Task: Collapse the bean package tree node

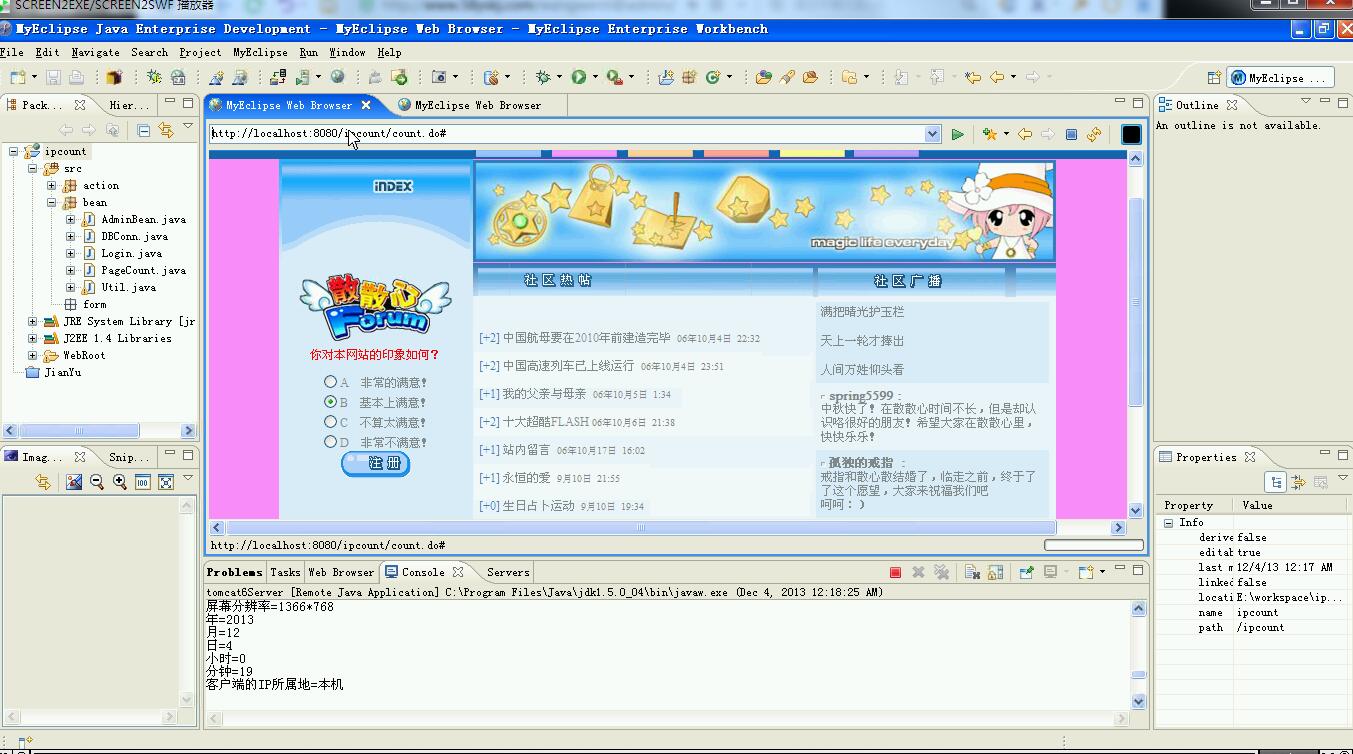Action: click(52, 203)
